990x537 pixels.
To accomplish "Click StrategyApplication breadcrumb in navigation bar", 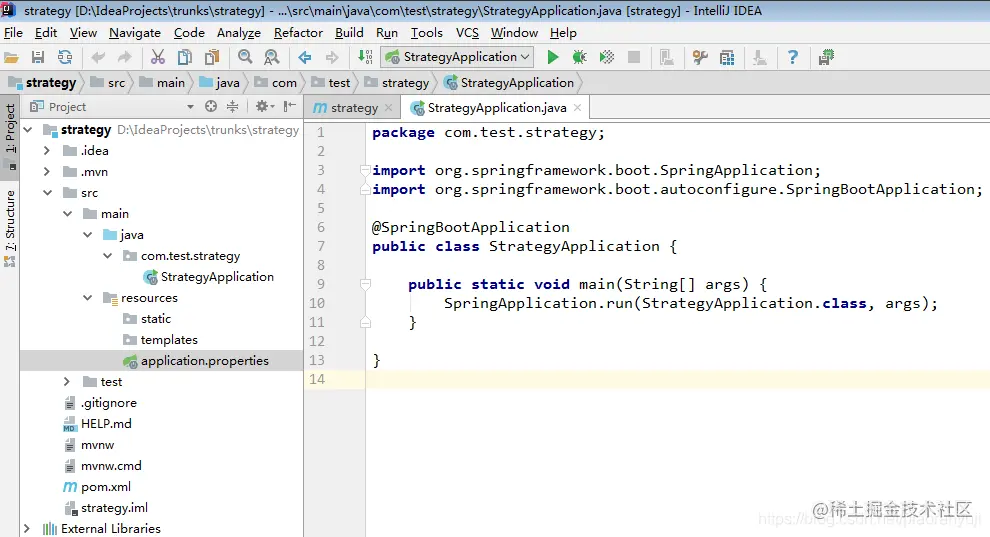I will tap(510, 83).
